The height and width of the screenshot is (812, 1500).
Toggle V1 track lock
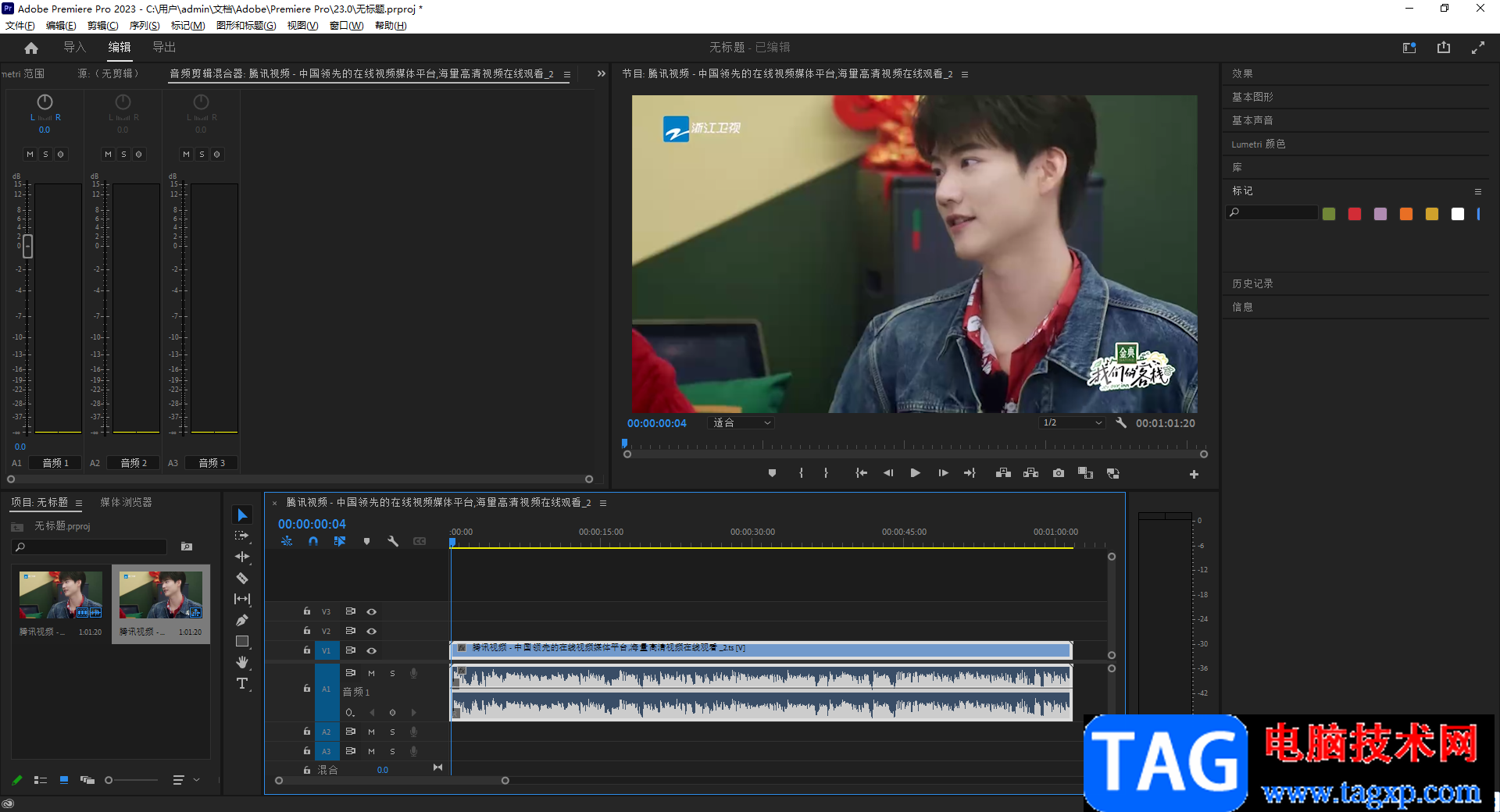pyautogui.click(x=307, y=650)
